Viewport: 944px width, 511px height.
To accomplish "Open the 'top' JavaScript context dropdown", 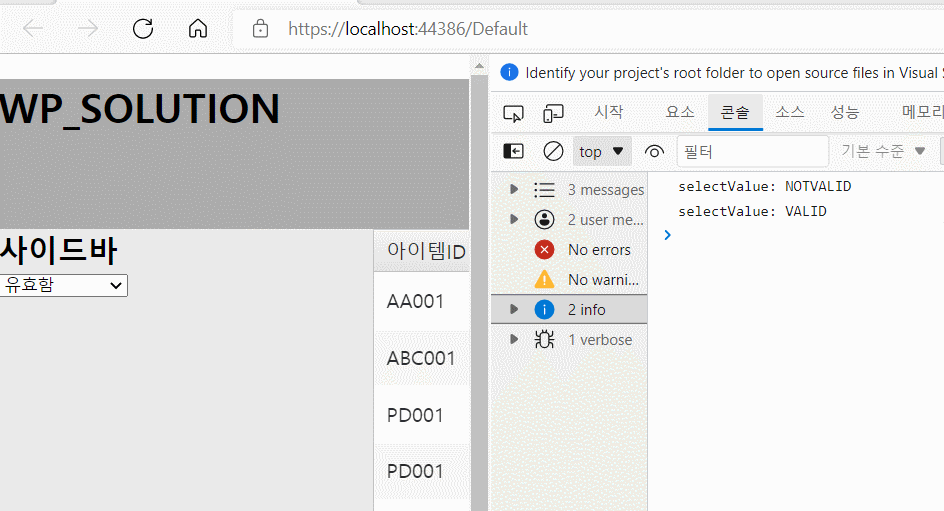I will point(602,152).
